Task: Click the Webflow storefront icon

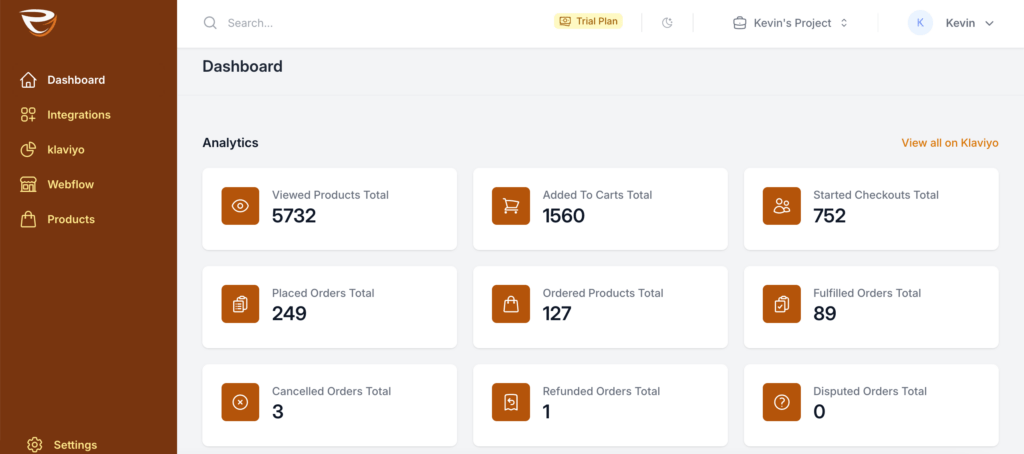Action: coord(28,185)
